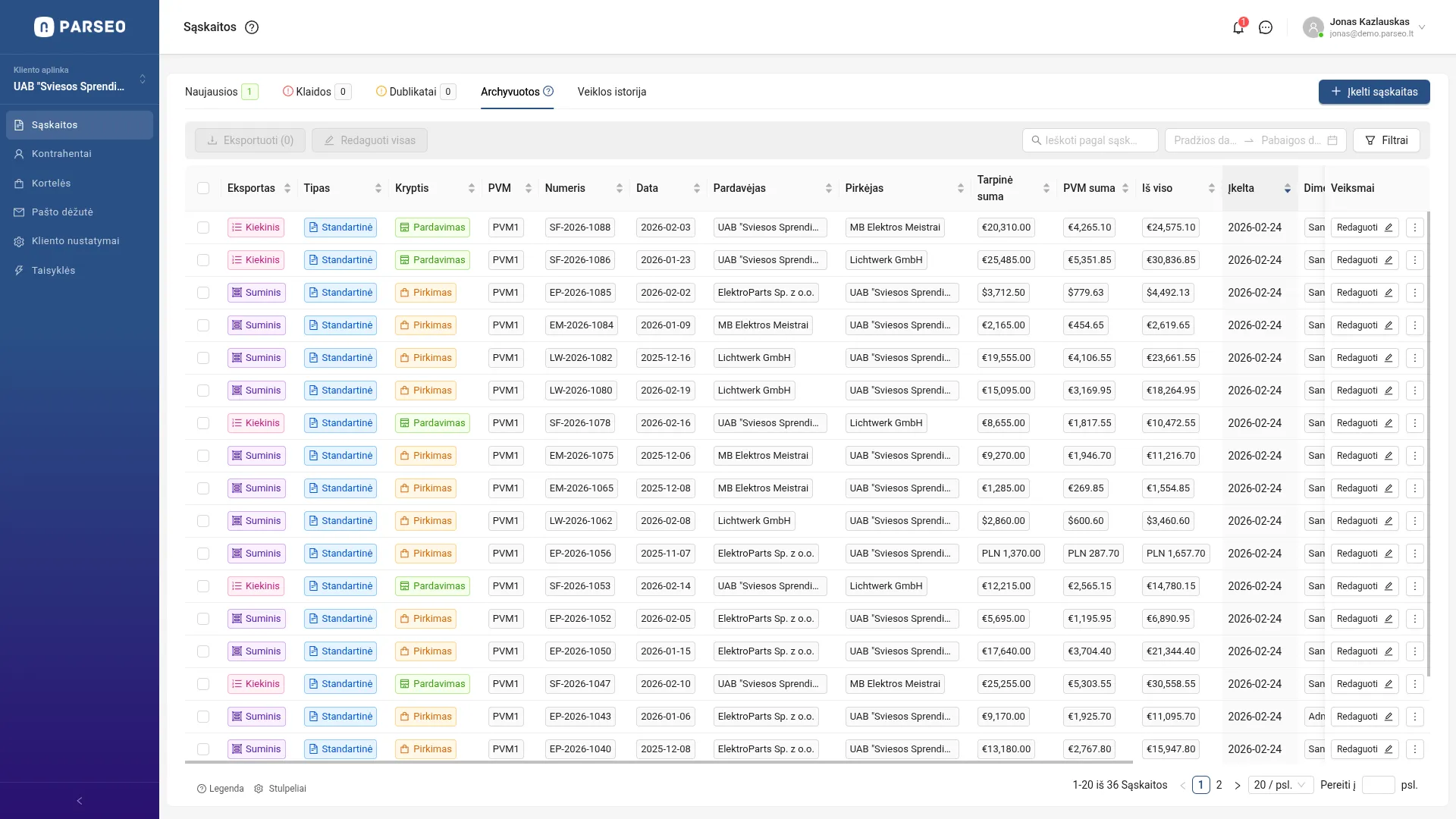
Task: Check the row for invoice EP-2026-1085
Action: (x=203, y=293)
